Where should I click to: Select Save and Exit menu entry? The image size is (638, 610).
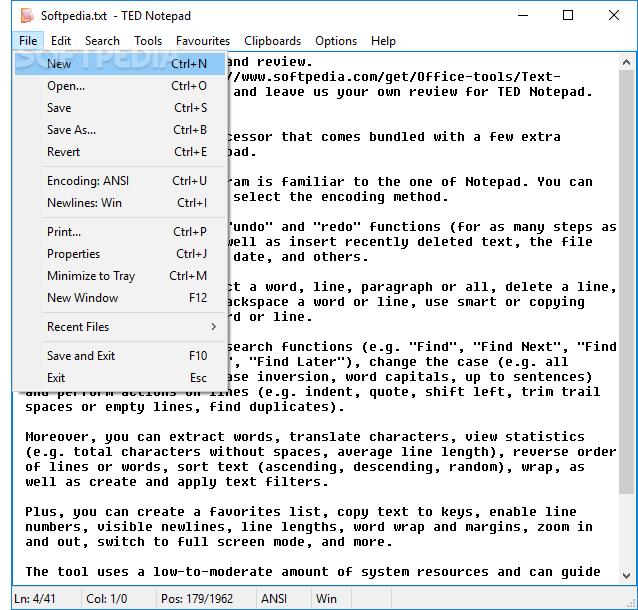point(120,356)
